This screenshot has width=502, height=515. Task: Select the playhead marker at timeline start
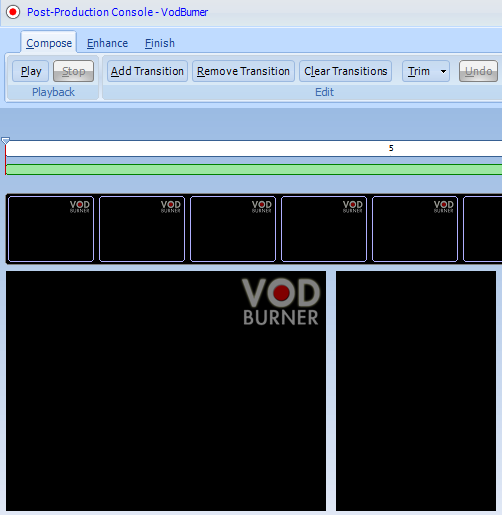pyautogui.click(x=5, y=141)
